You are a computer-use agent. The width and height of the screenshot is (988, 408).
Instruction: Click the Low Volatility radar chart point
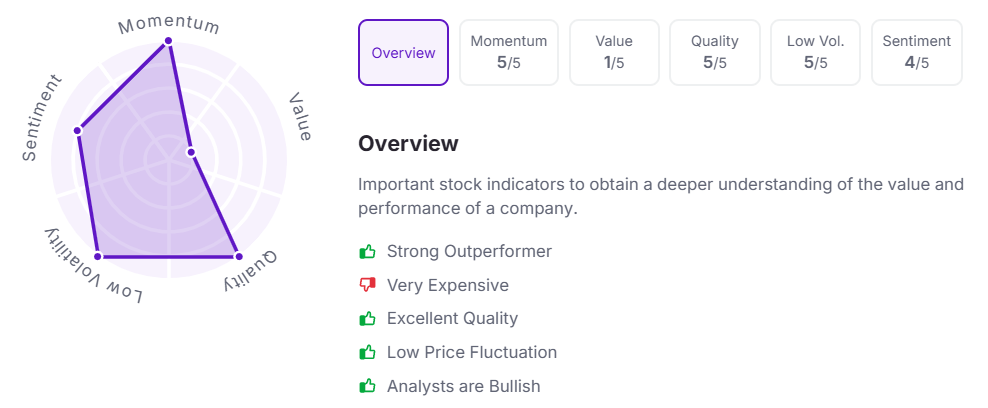tap(97, 255)
